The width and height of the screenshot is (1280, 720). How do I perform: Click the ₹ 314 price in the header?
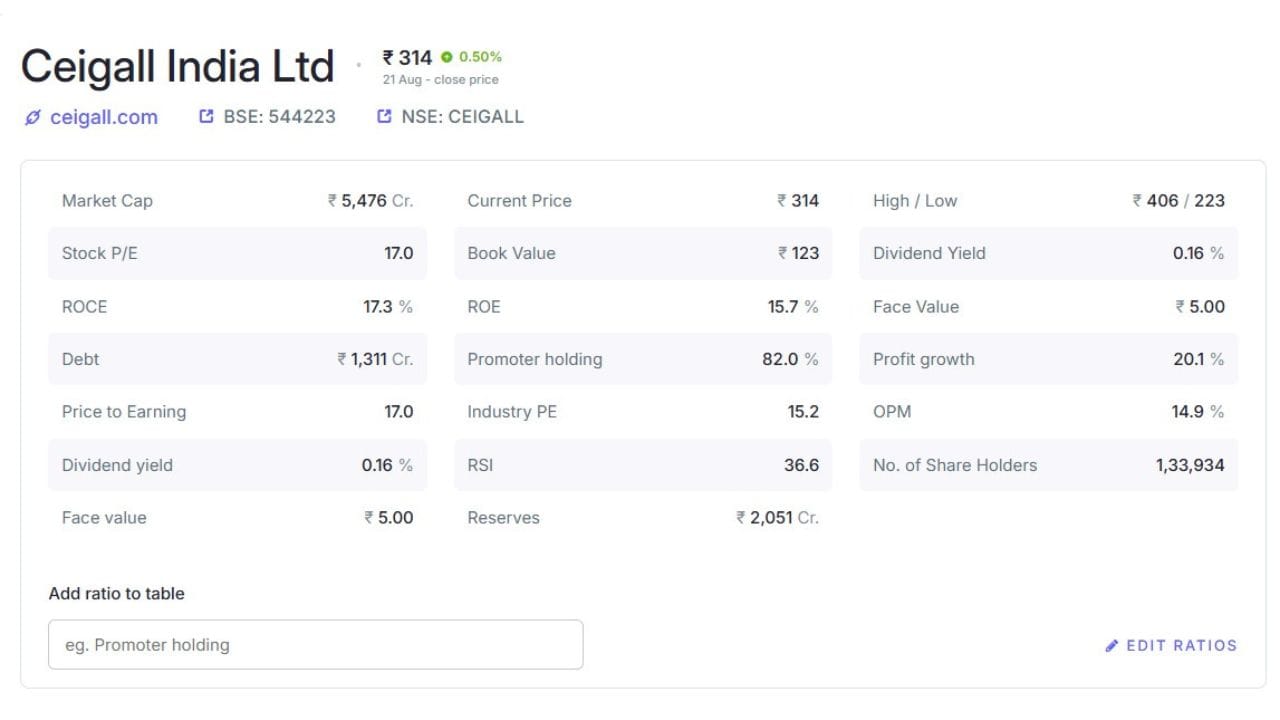407,57
